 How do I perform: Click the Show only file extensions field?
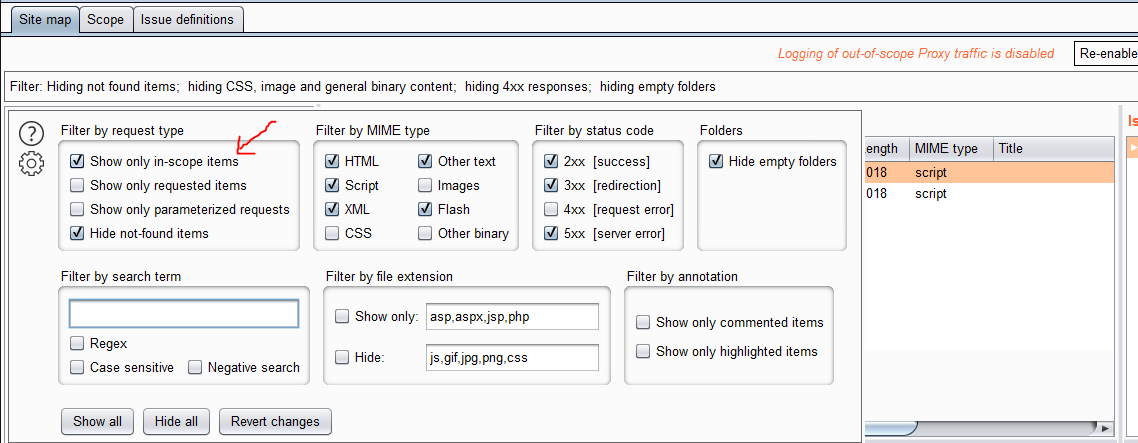tap(512, 317)
